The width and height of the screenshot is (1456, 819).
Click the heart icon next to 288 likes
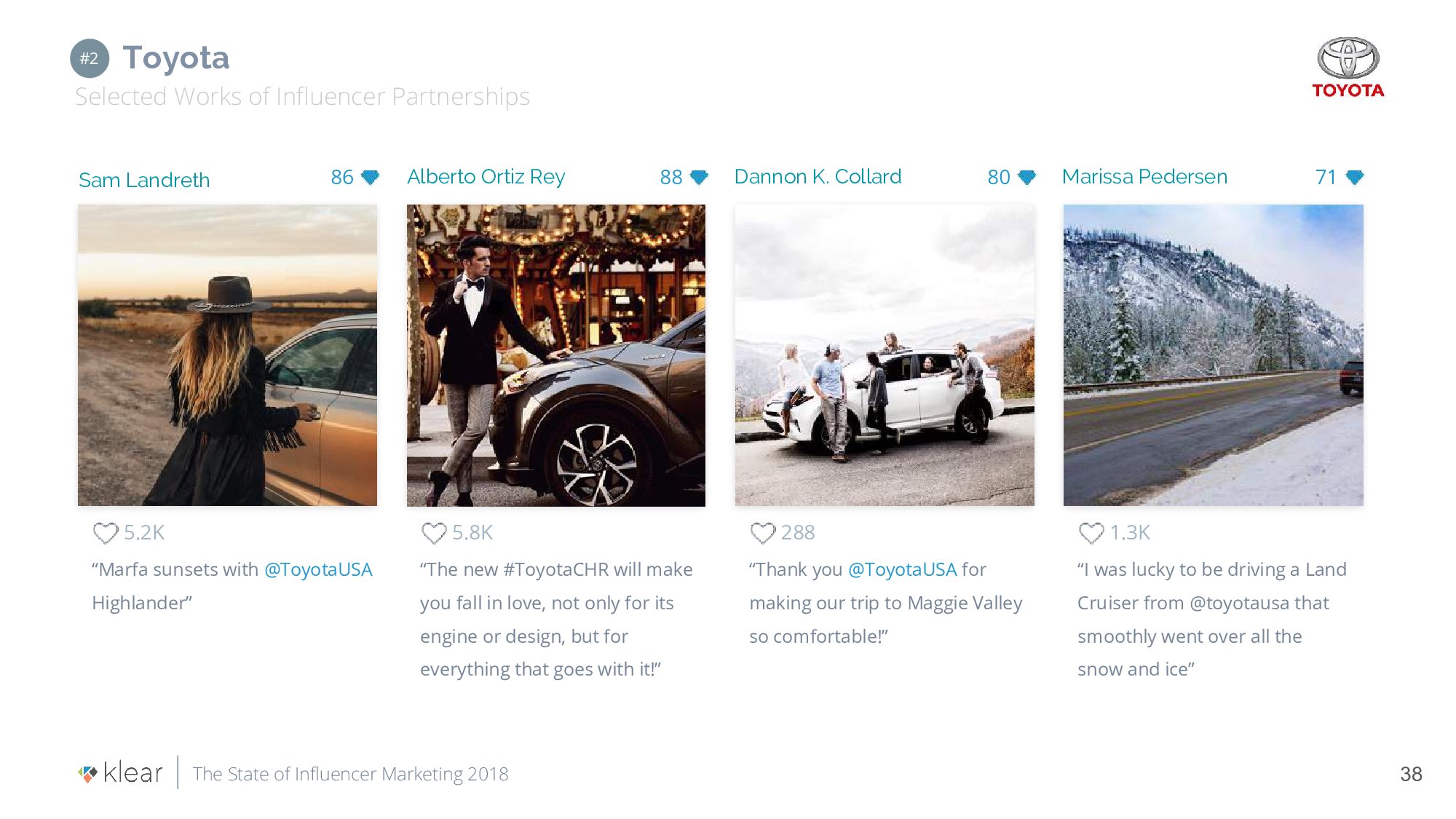(763, 533)
